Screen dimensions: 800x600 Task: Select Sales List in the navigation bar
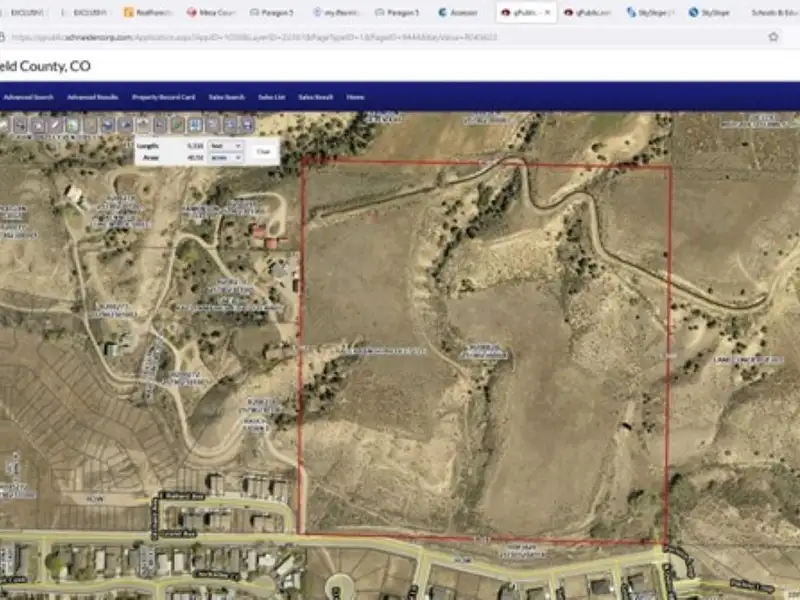pos(272,97)
